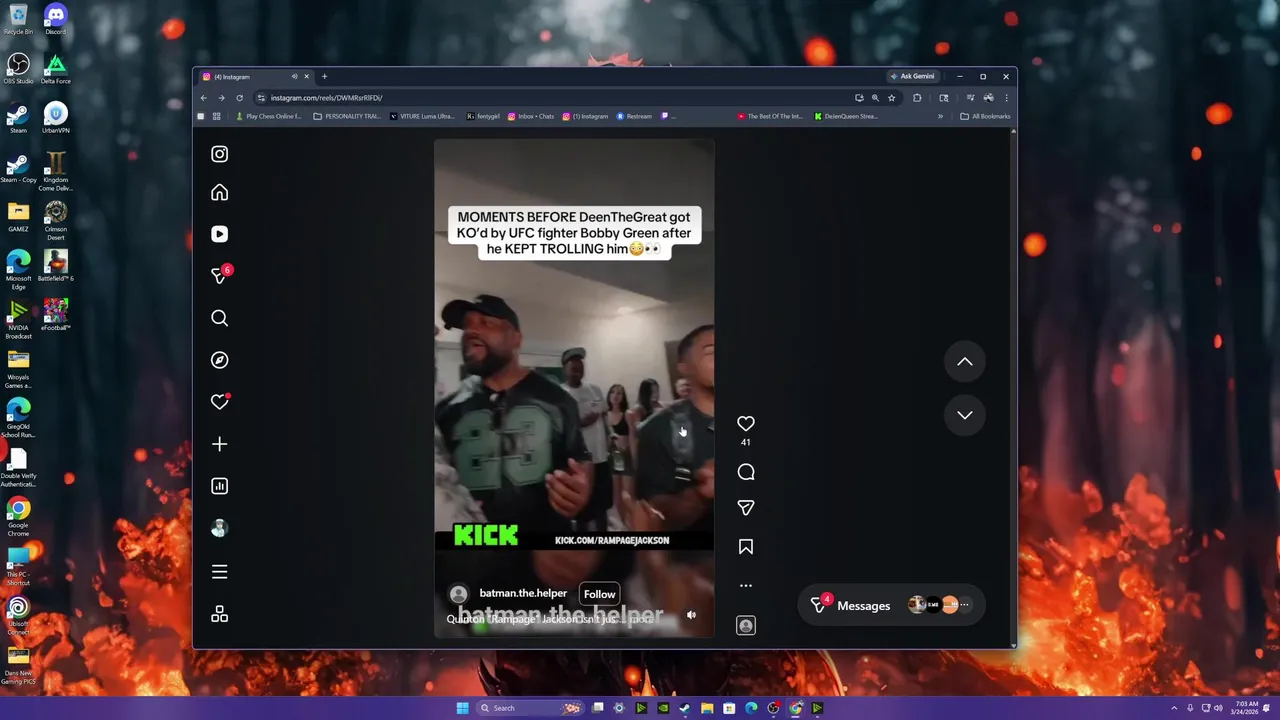This screenshot has width=1280, height=720.
Task: Open reel options three-dot menu
Action: click(x=746, y=586)
